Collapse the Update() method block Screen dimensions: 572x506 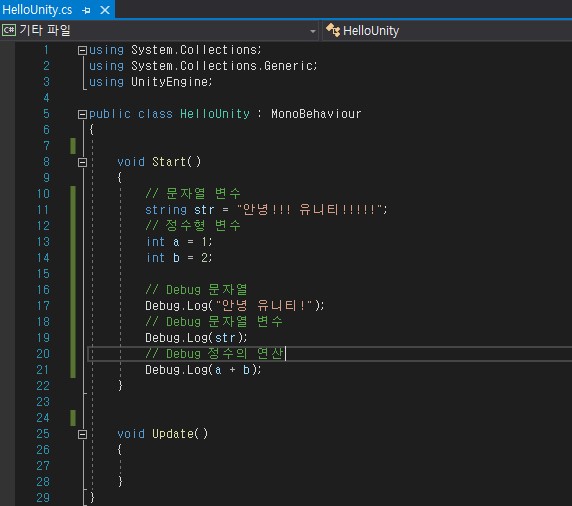tap(82, 434)
